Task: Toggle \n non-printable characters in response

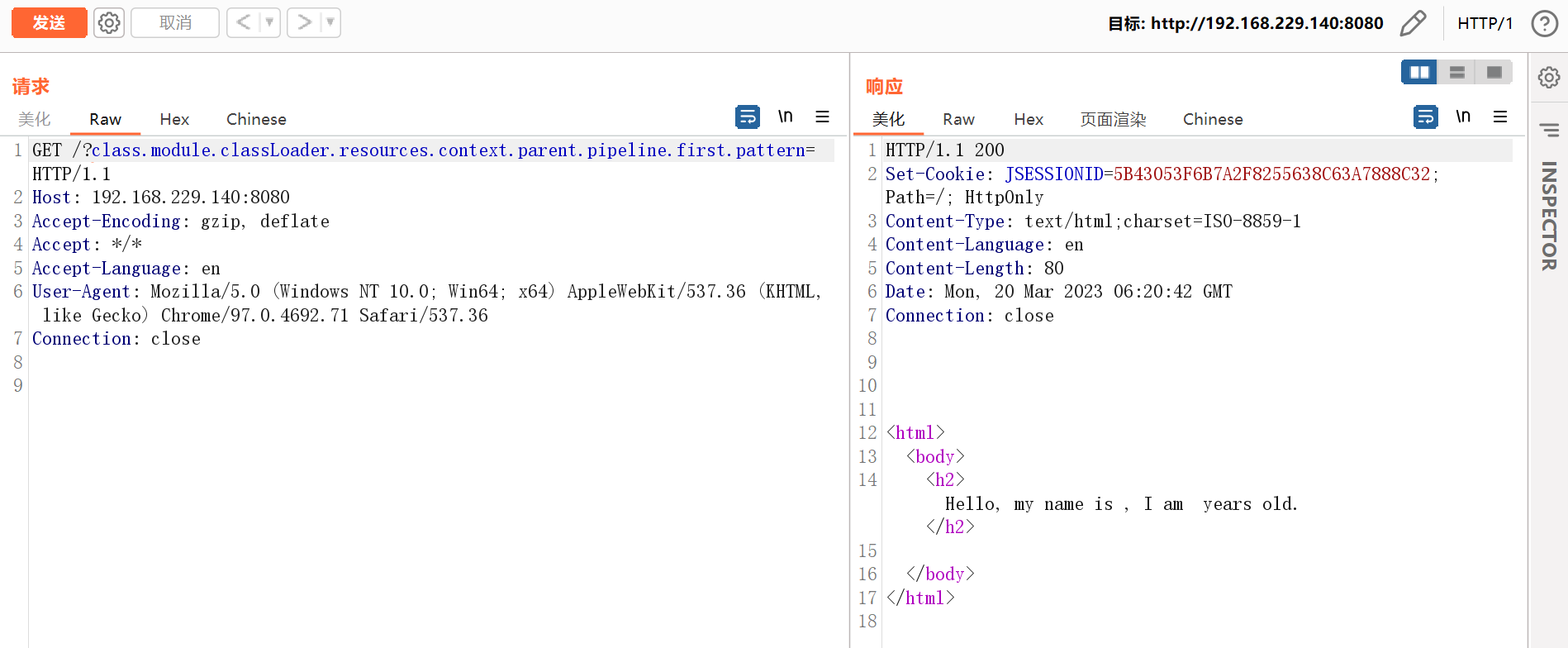Action: coord(1463,117)
